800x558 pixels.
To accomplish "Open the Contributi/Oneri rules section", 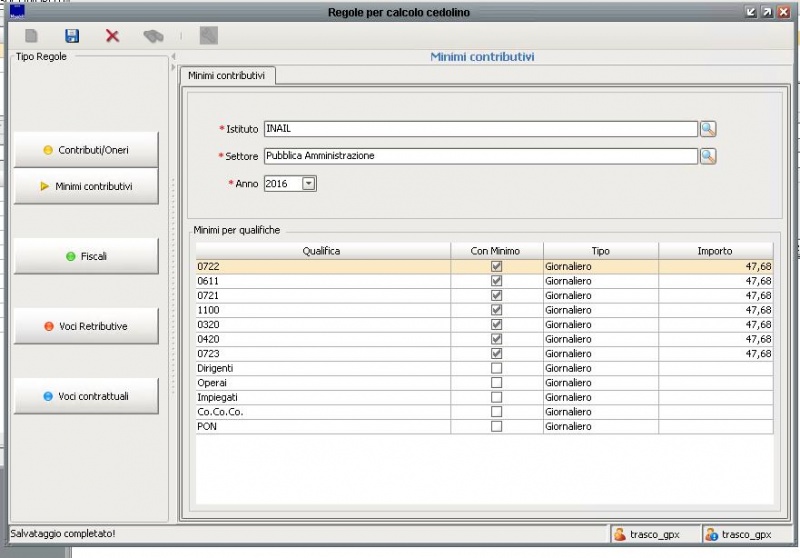I will coord(86,150).
